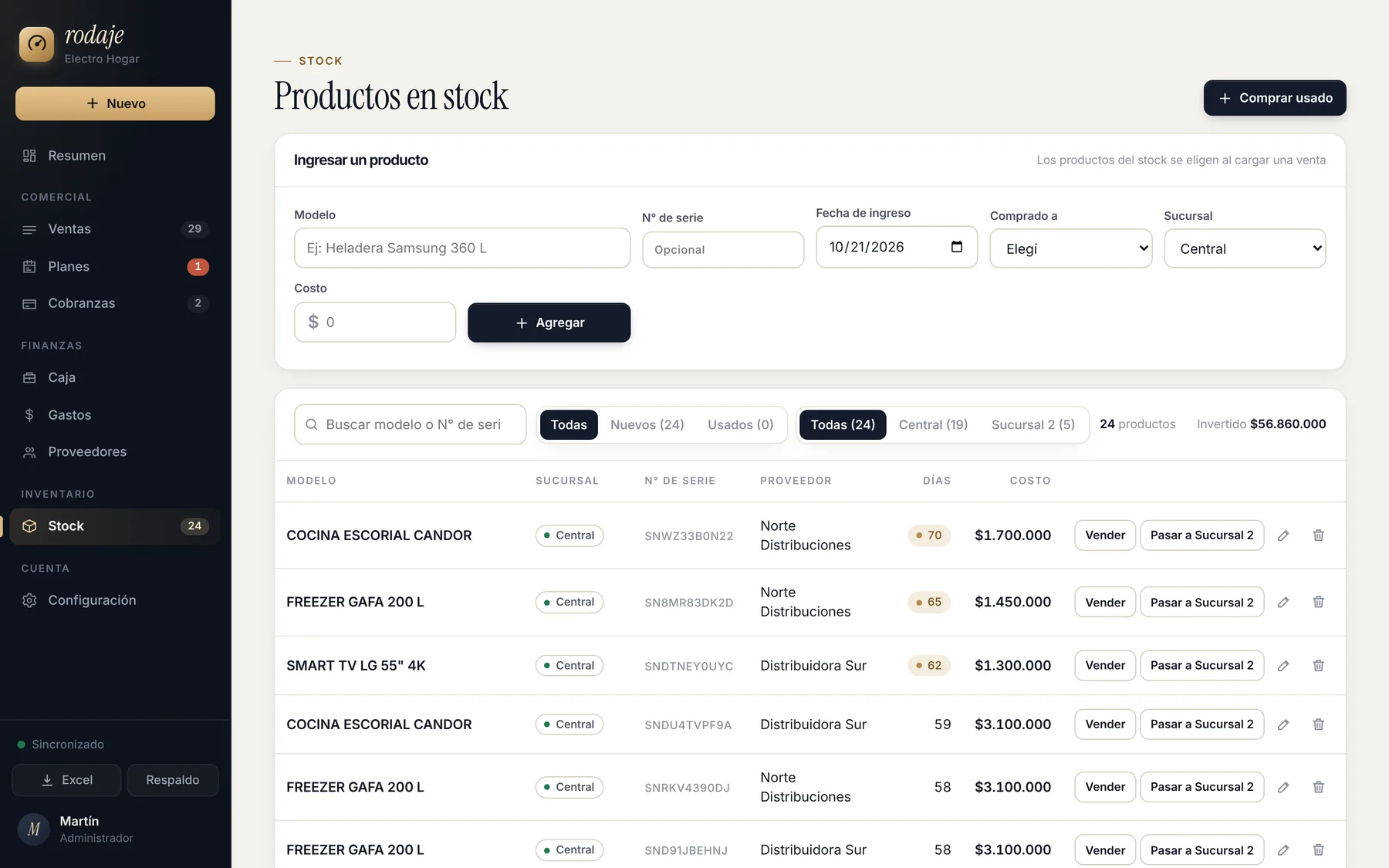The height and width of the screenshot is (868, 1389).
Task: Open the Sucursal Central dropdown
Action: (x=1245, y=248)
